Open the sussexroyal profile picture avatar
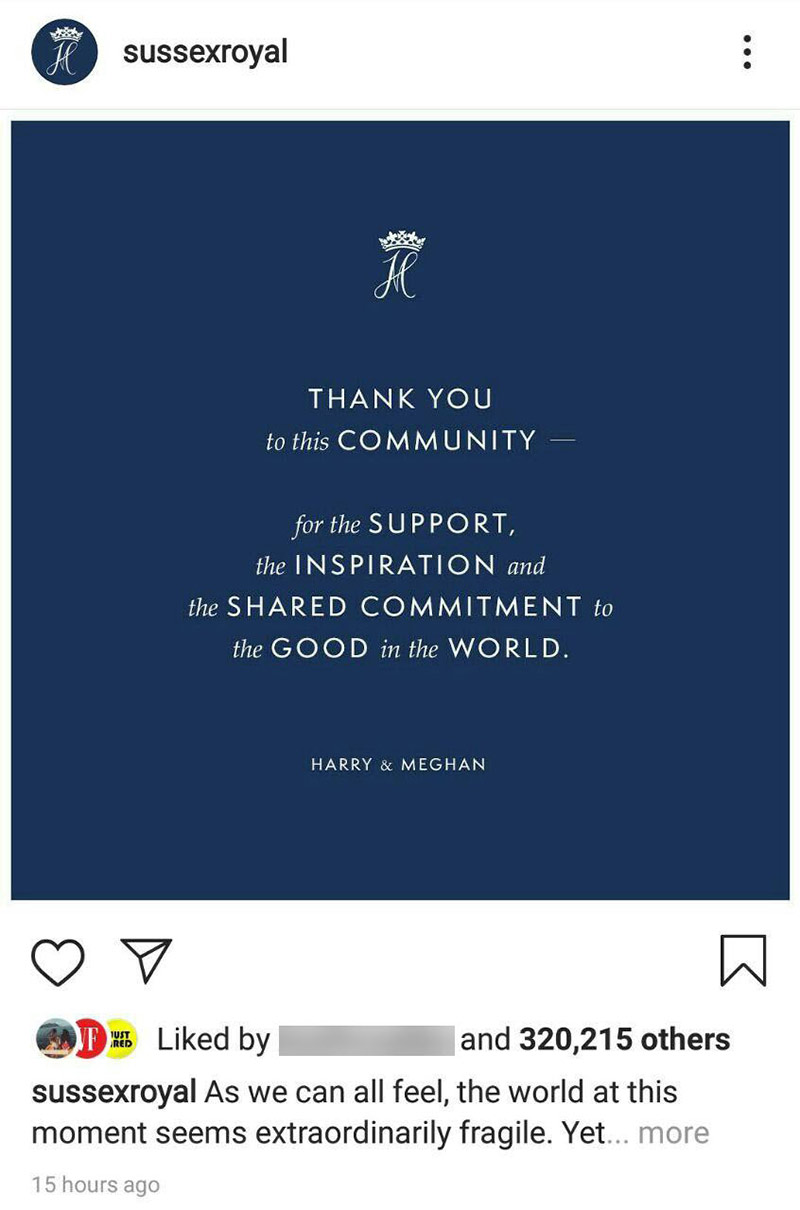Image resolution: width=800 pixels, height=1210 pixels. (x=65, y=52)
